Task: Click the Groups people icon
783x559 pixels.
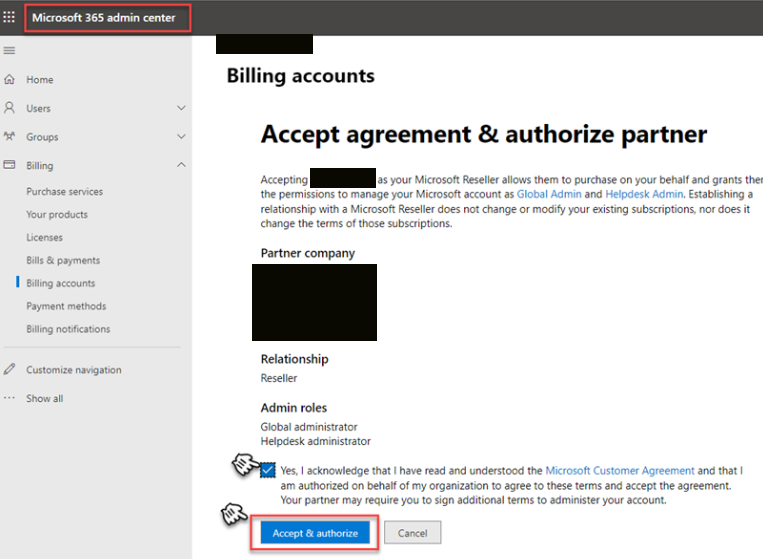Action: pyautogui.click(x=10, y=137)
